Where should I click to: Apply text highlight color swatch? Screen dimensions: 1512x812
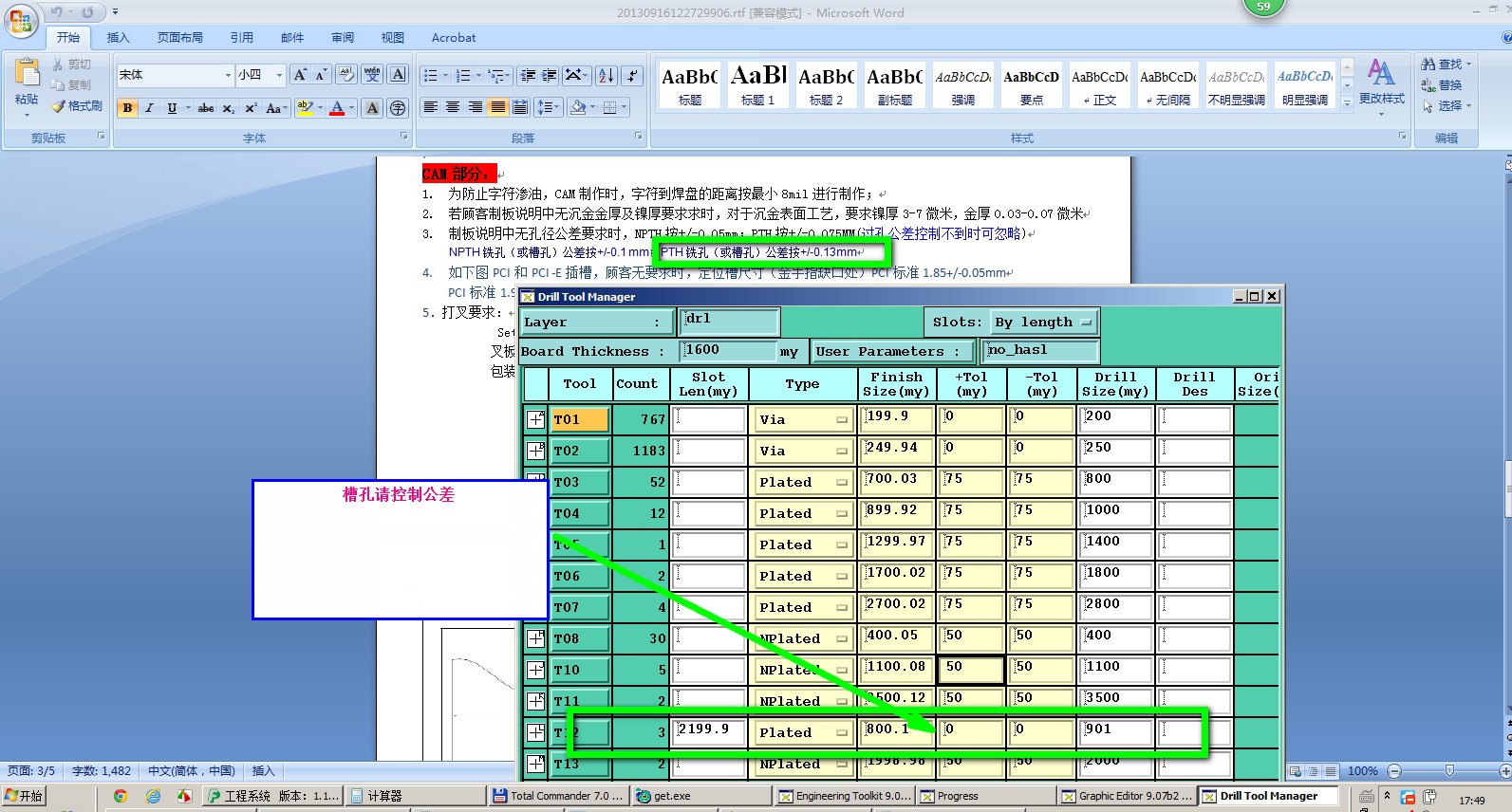[x=305, y=108]
